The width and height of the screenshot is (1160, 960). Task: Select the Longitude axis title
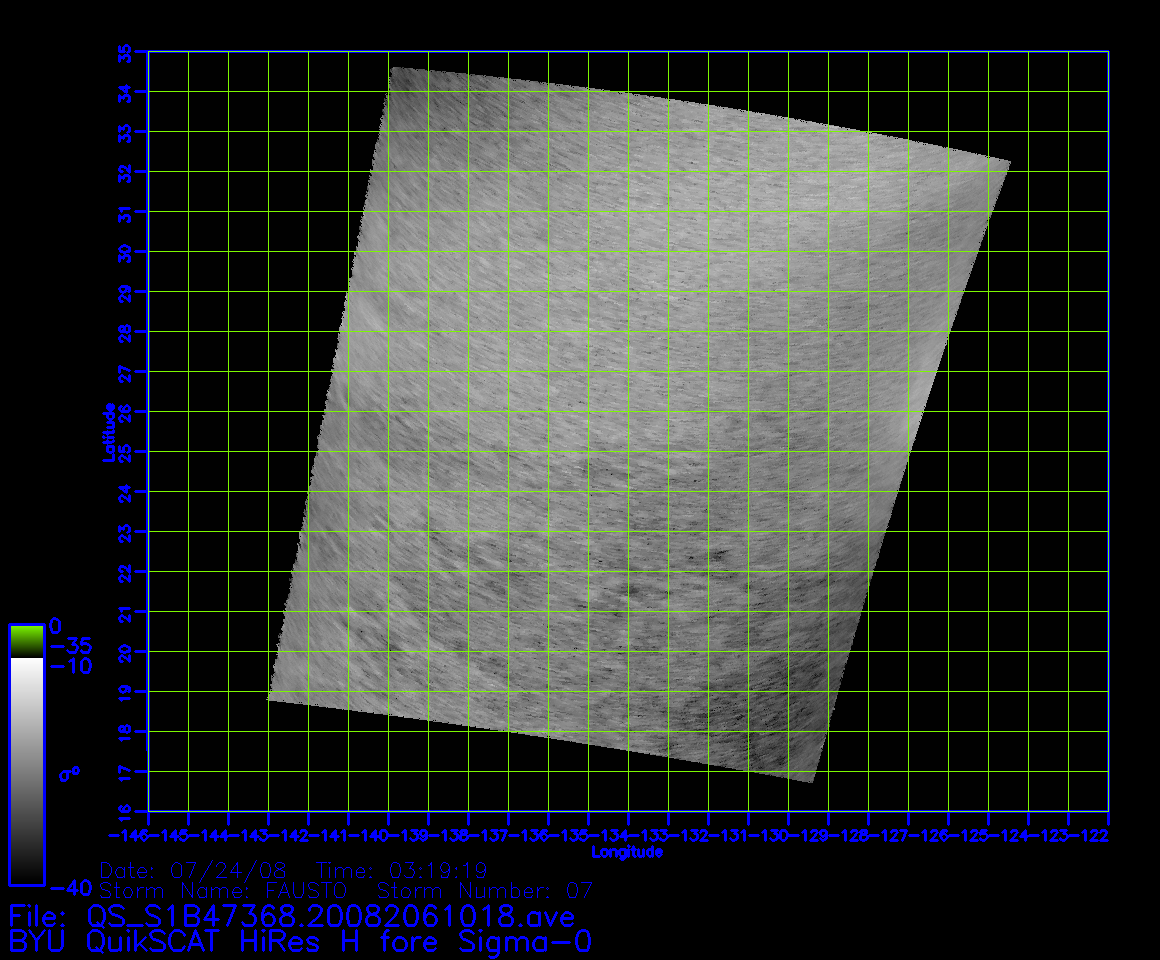(x=627, y=852)
